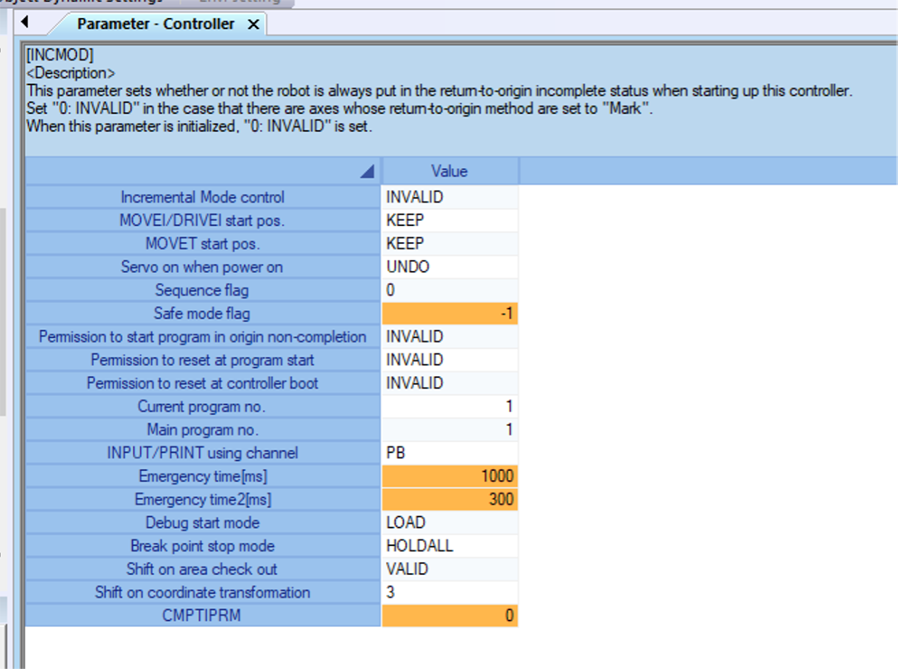Change Servo on when power on value
The width and height of the screenshot is (900, 671).
coord(449,267)
